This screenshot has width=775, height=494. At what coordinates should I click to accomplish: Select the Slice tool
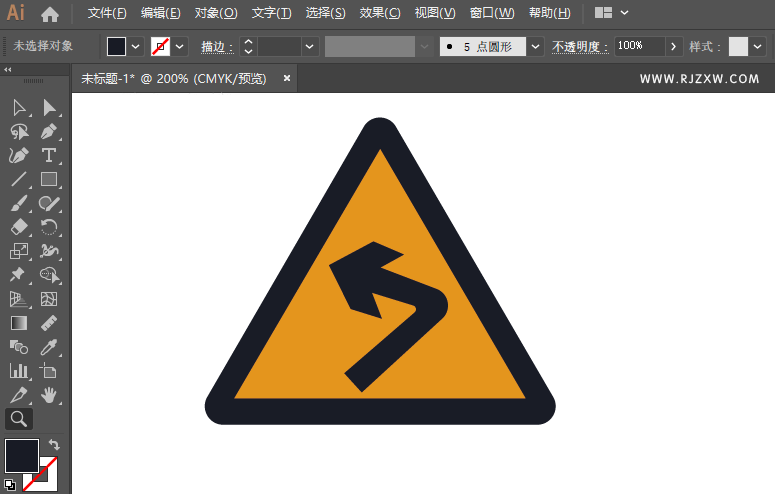[x=19, y=395]
